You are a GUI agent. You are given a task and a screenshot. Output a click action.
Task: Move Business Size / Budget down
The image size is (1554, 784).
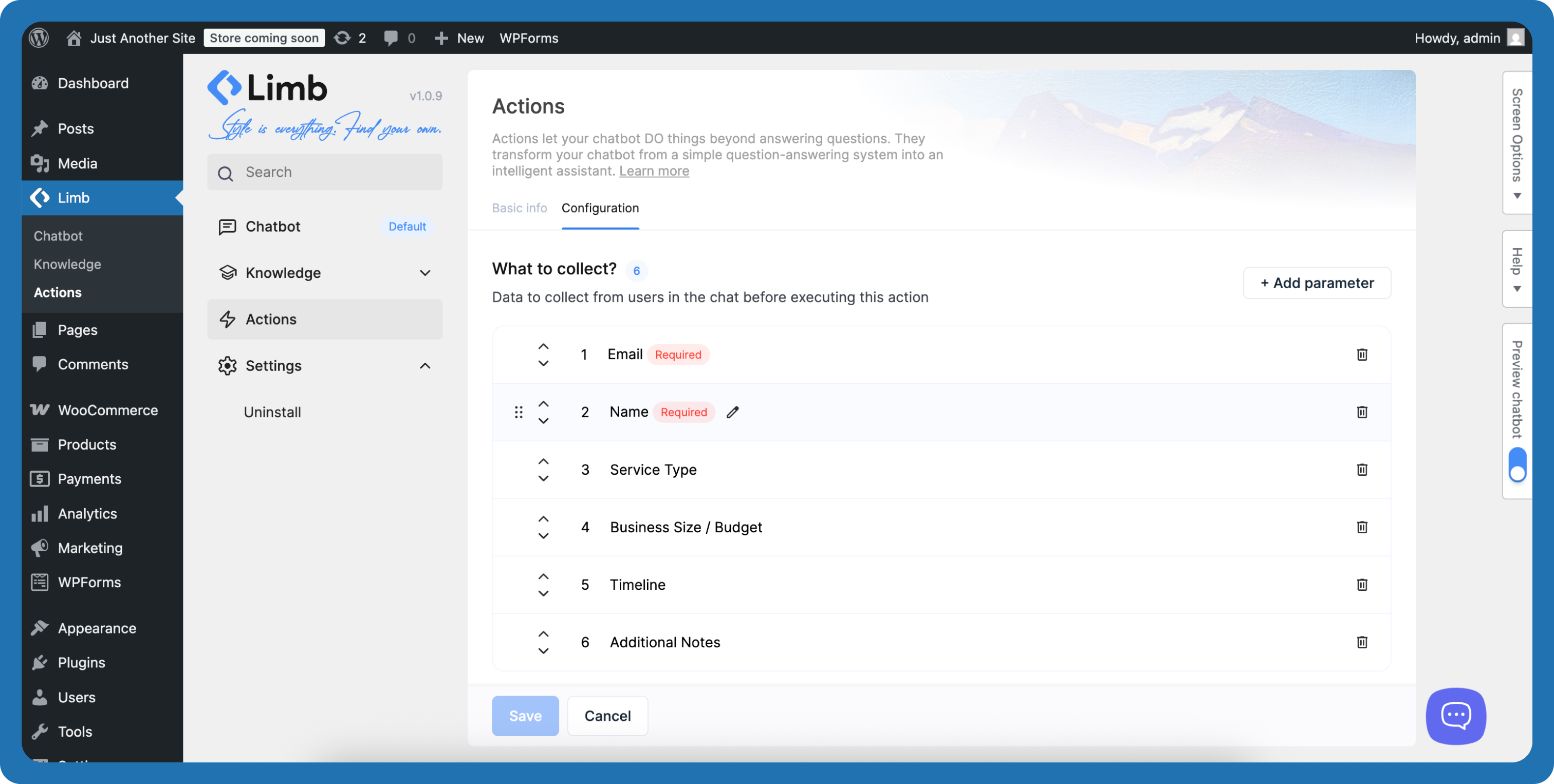pos(543,536)
